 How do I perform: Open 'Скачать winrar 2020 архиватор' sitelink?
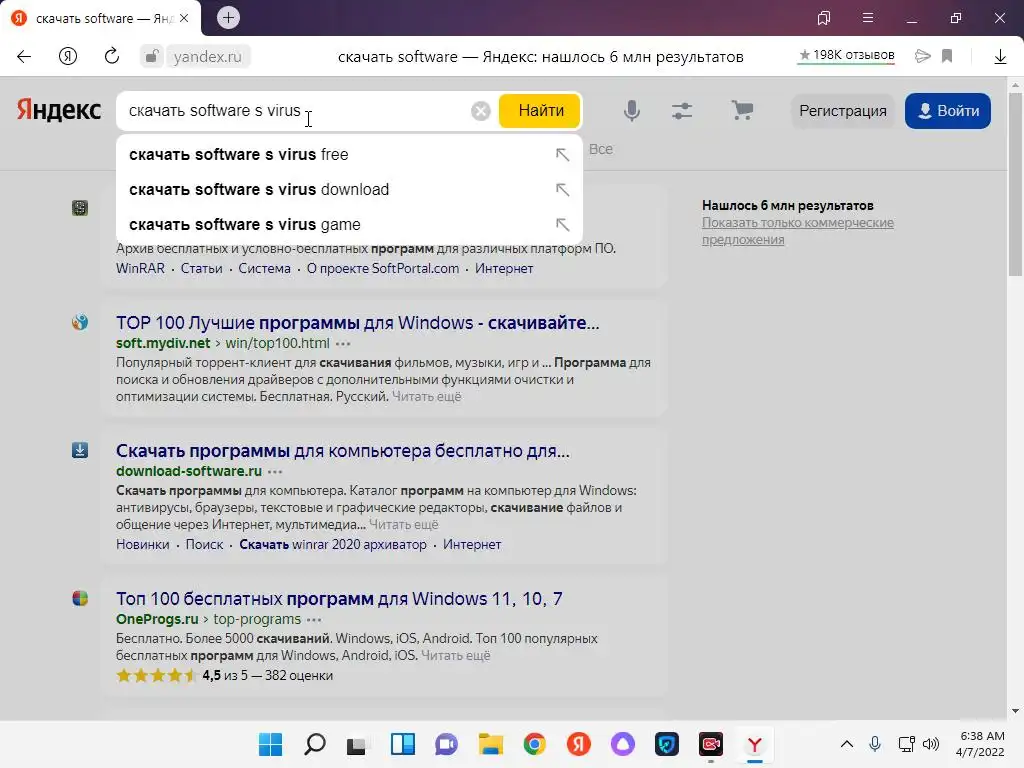(333, 545)
